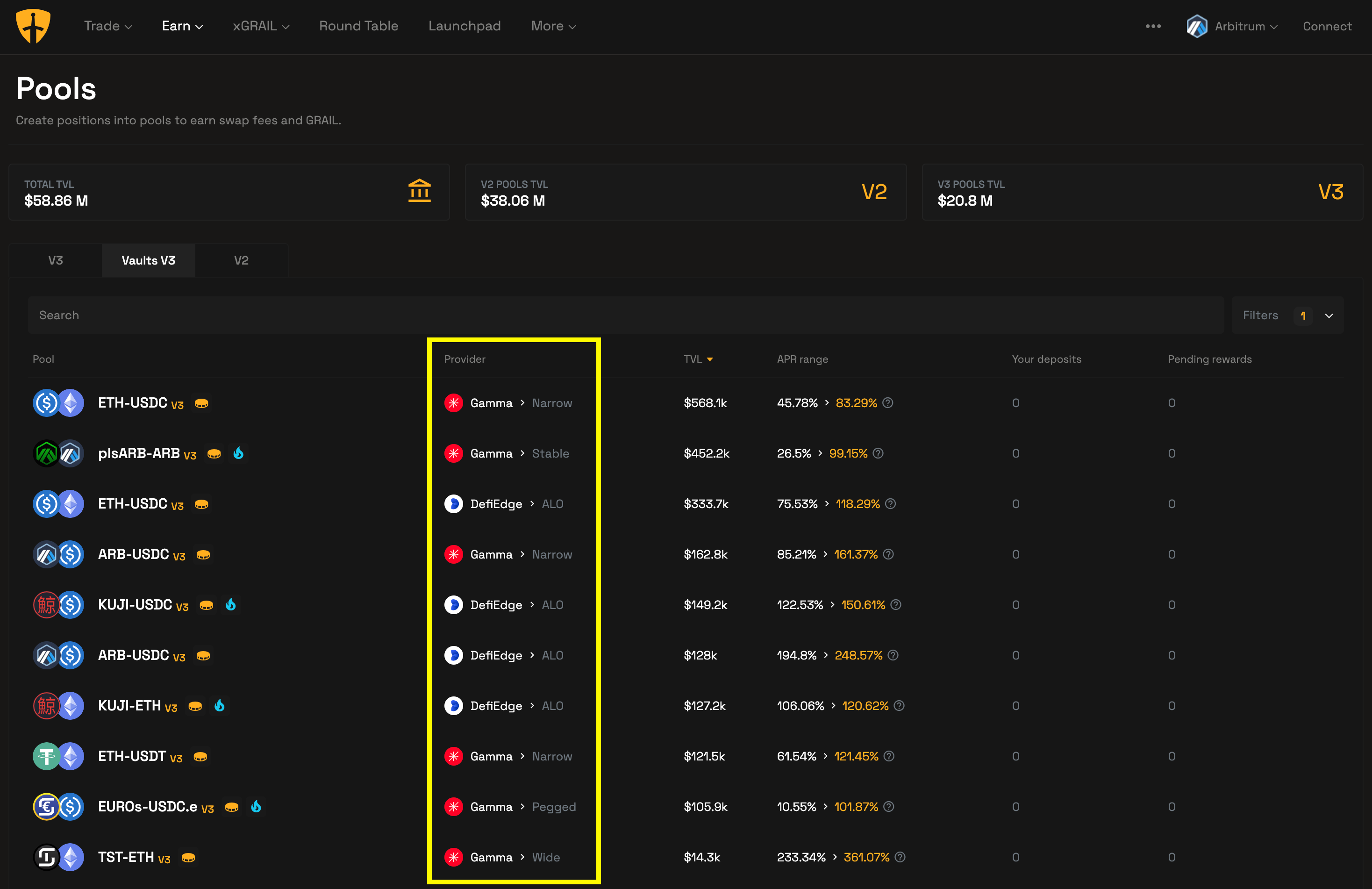
Task: Open the More navigation dropdown
Action: pyautogui.click(x=553, y=27)
